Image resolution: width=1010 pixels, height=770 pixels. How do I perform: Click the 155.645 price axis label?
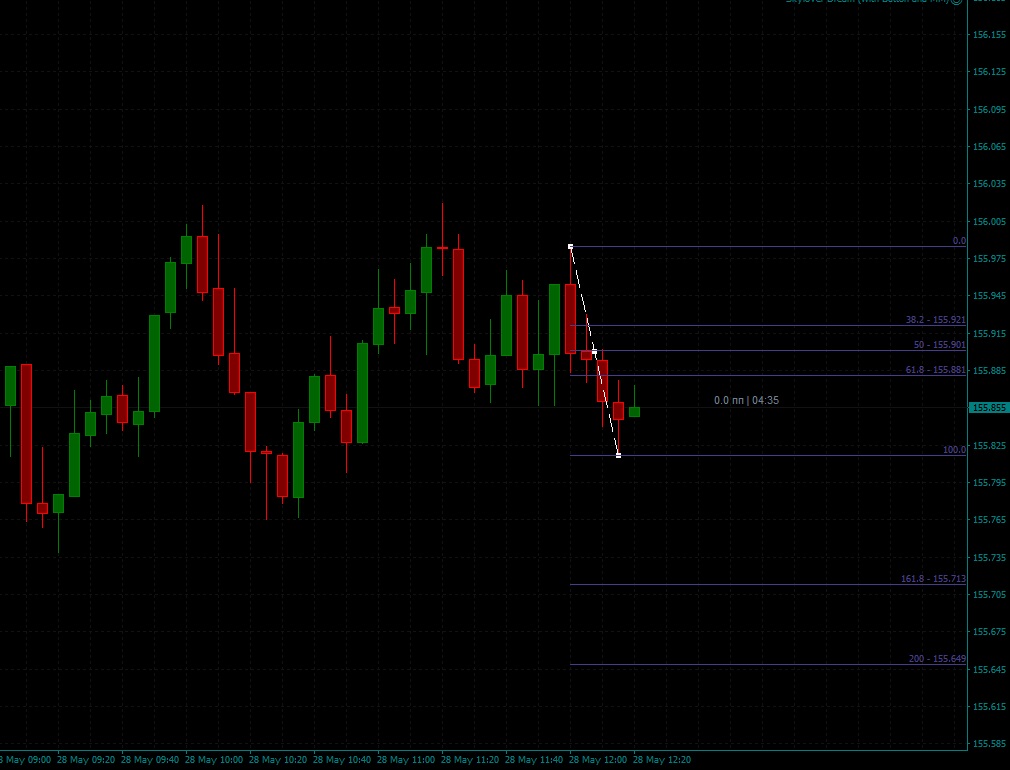pyautogui.click(x=989, y=670)
